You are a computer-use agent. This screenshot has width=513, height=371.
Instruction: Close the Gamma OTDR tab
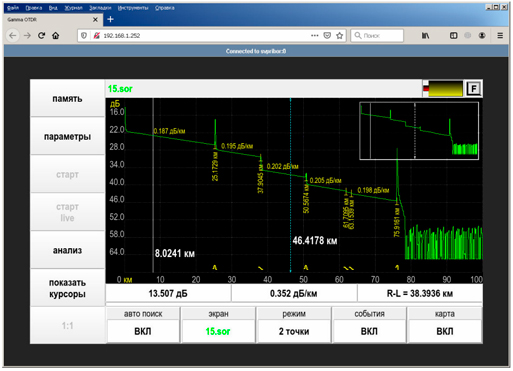pyautogui.click(x=95, y=20)
